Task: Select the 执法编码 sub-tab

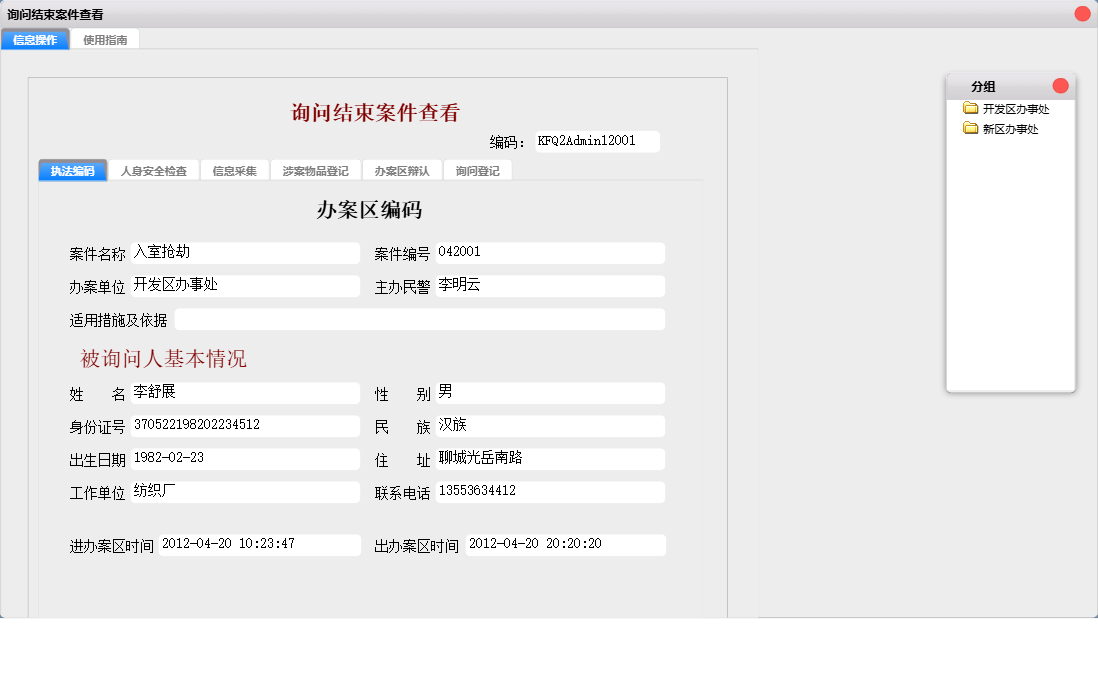Action: pos(72,170)
